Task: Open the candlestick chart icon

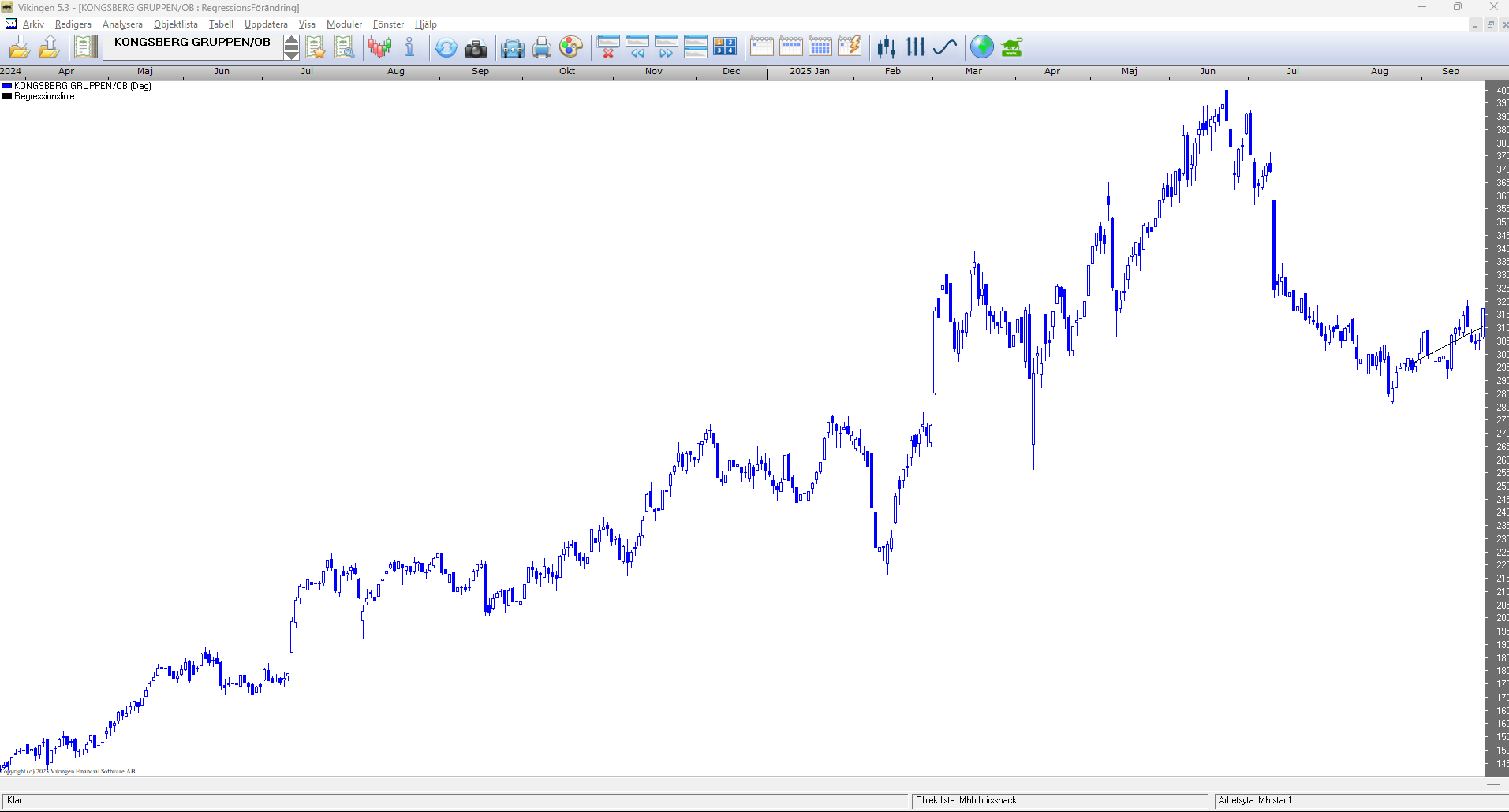Action: pos(380,48)
